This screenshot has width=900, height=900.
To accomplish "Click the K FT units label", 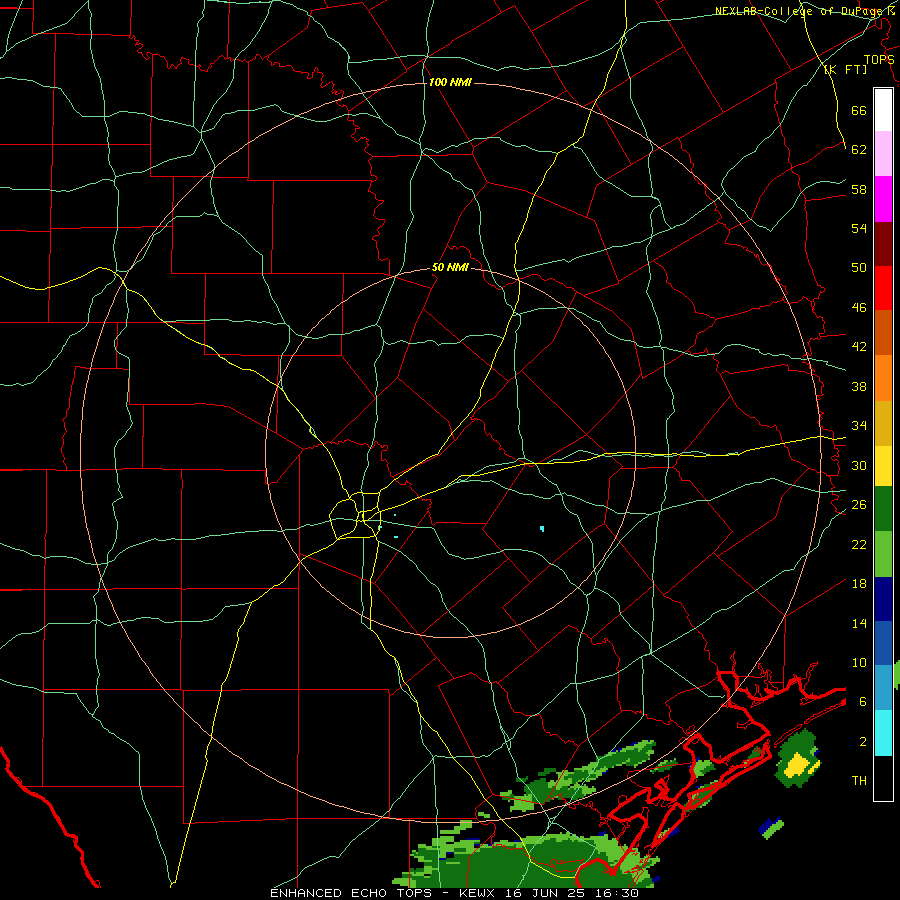I will click(x=846, y=69).
